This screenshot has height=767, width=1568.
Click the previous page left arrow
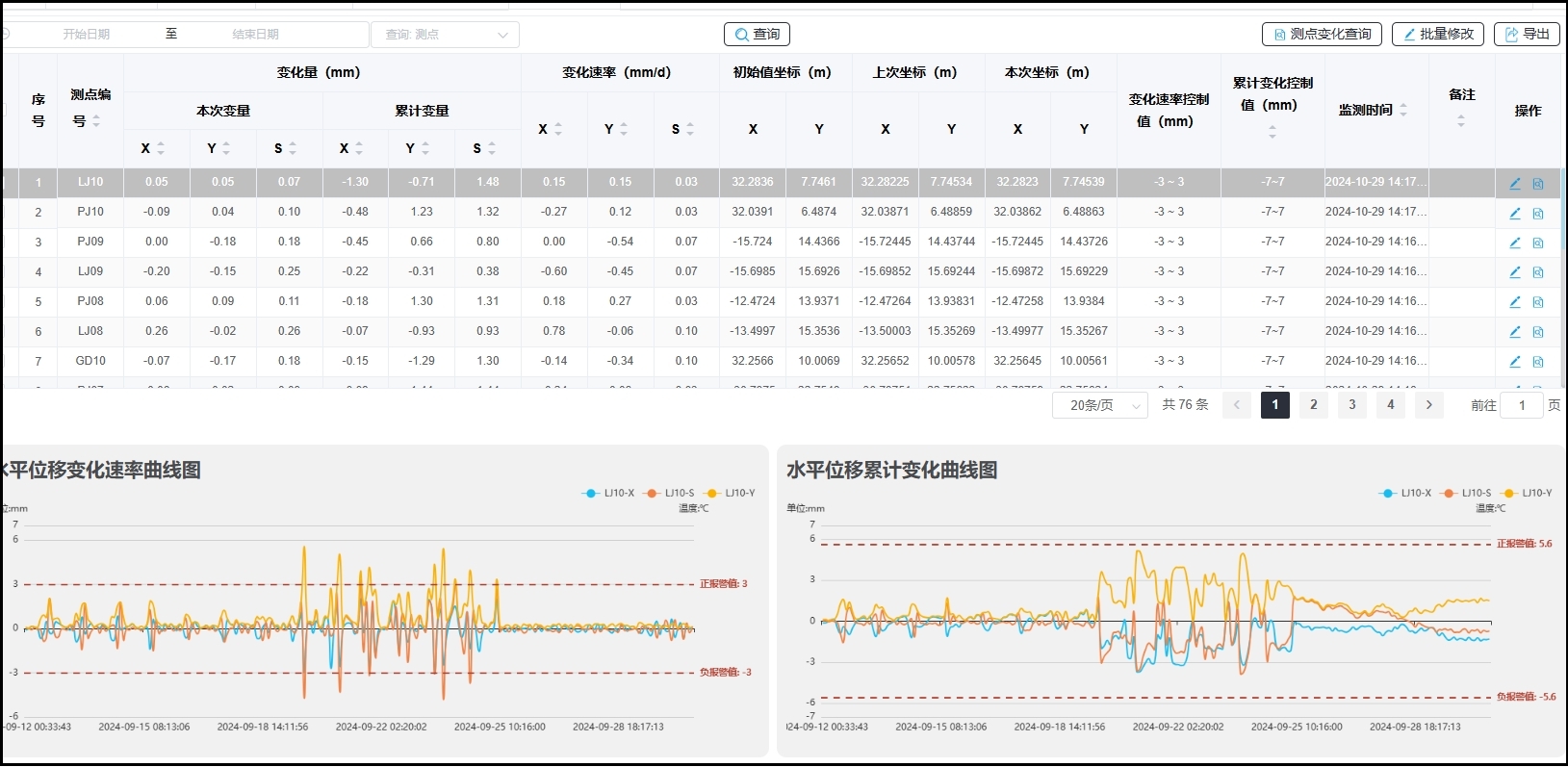[1237, 405]
